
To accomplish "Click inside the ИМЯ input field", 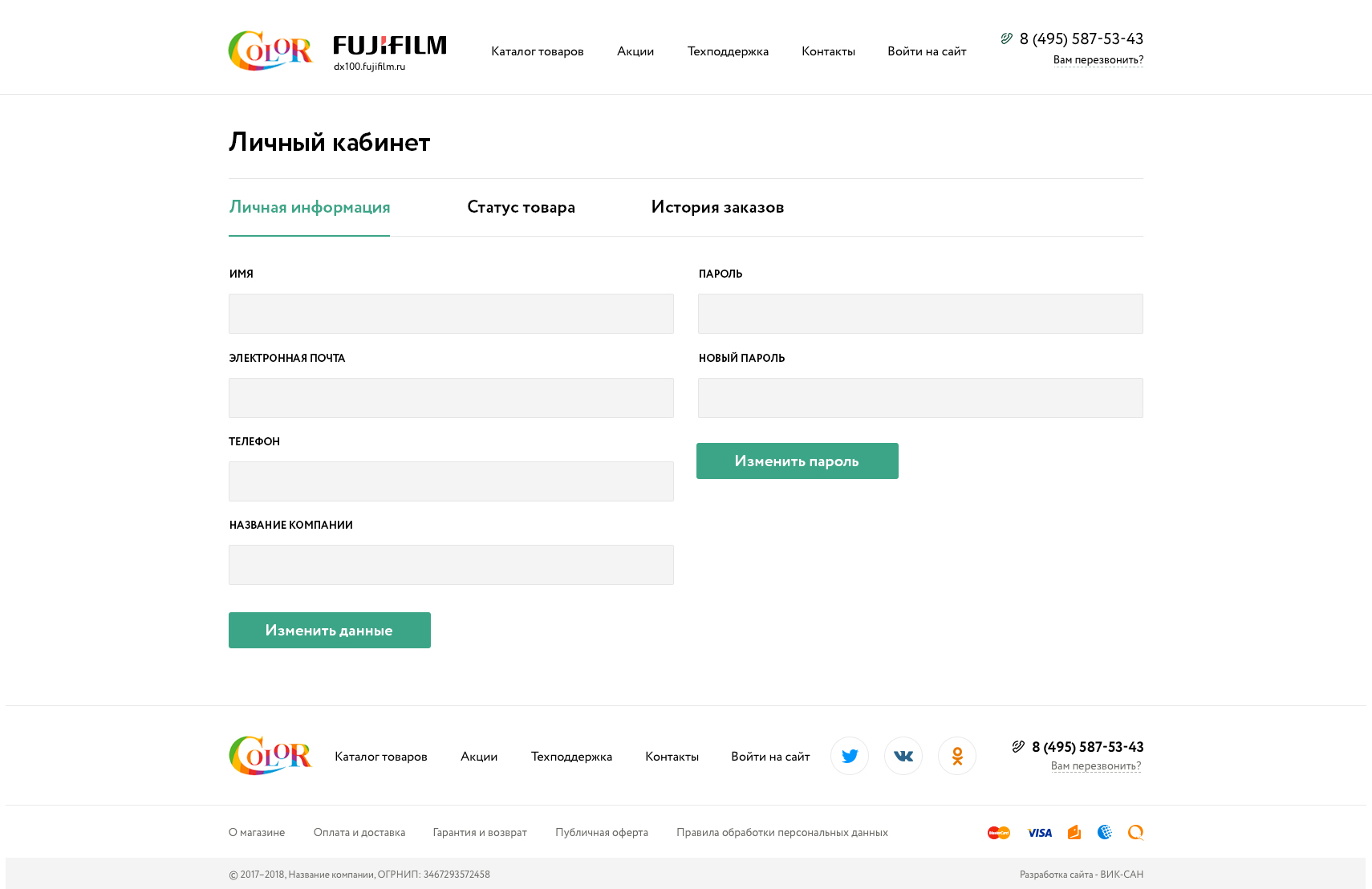I will (x=451, y=313).
